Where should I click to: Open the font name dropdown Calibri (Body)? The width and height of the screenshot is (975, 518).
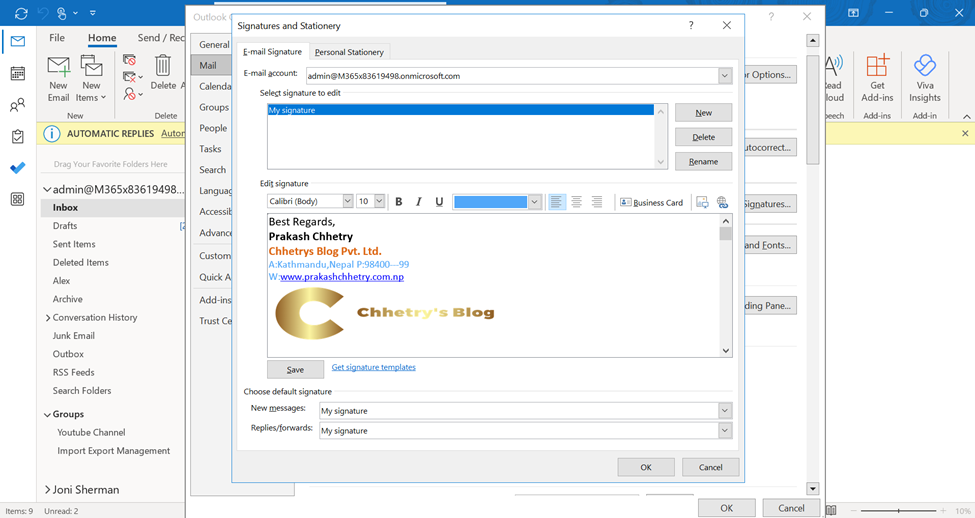pos(348,201)
